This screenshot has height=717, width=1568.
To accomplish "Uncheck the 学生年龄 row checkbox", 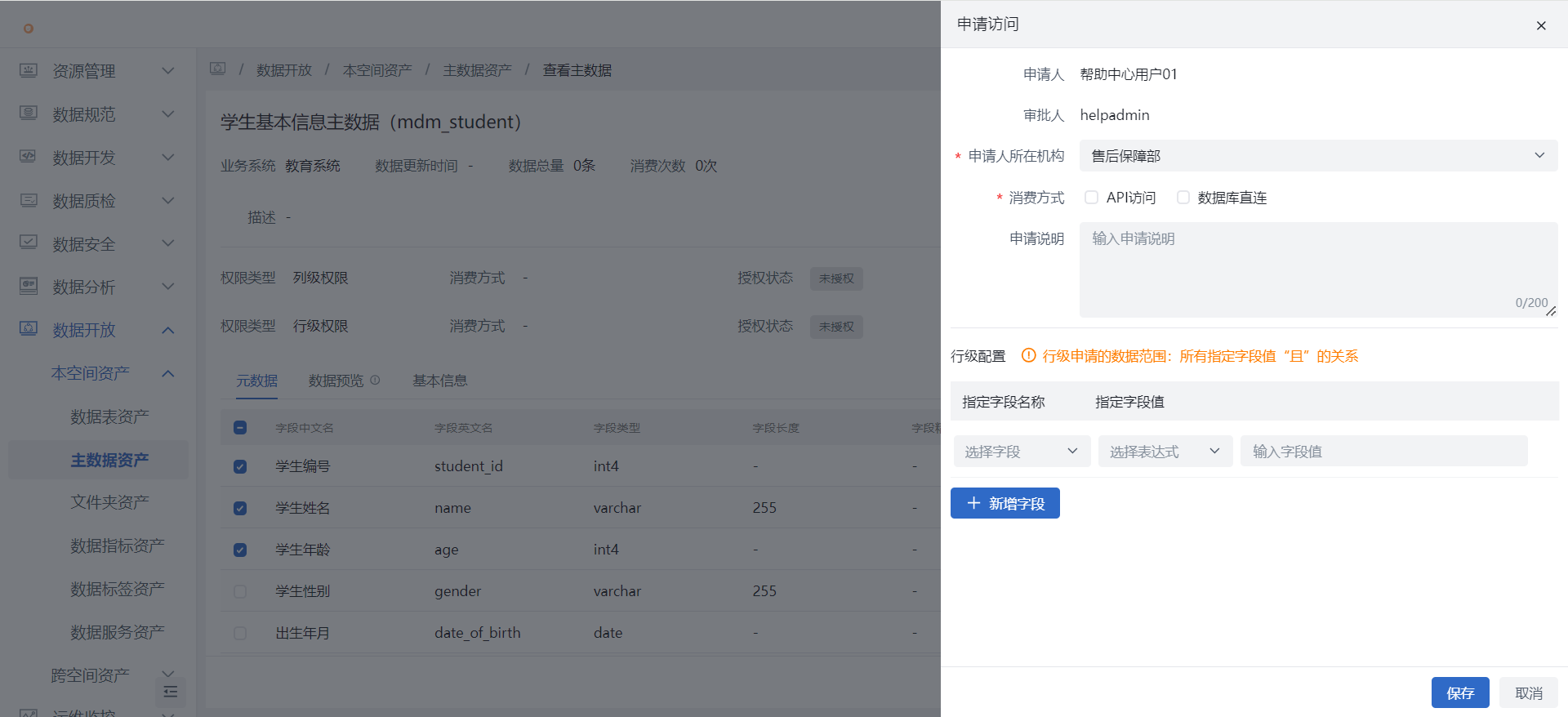I will tap(240, 550).
